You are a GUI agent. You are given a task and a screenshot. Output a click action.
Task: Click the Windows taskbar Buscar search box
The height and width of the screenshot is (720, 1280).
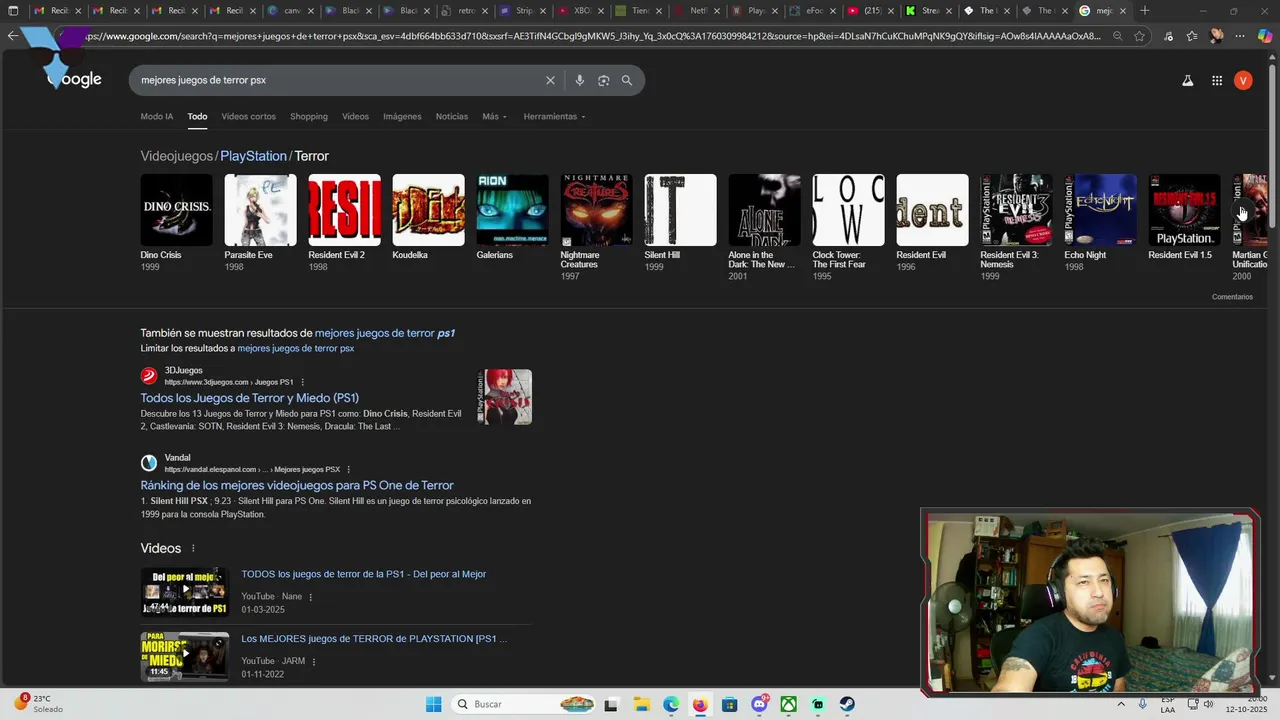523,704
